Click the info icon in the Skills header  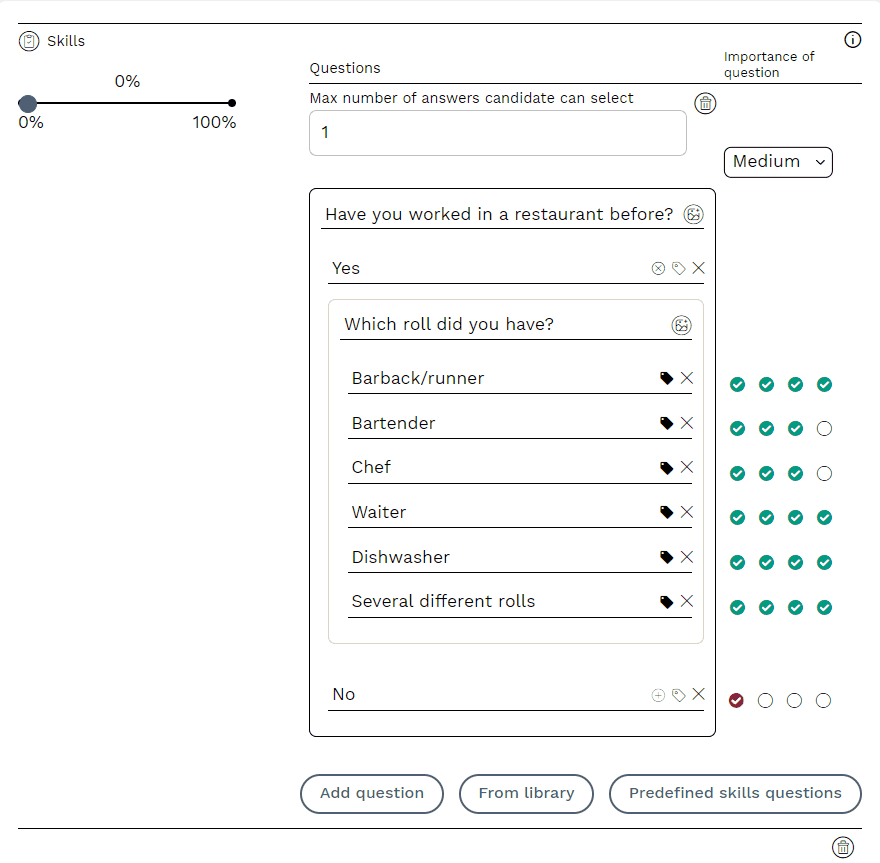click(852, 40)
